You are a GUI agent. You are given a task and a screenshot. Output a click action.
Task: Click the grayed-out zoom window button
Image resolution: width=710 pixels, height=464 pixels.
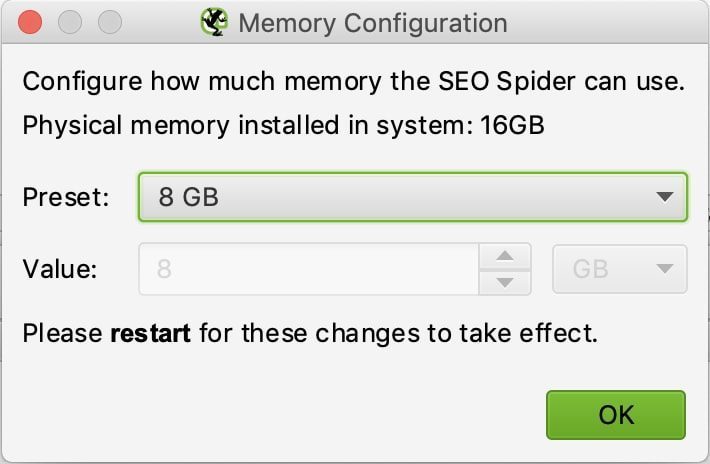pos(110,22)
